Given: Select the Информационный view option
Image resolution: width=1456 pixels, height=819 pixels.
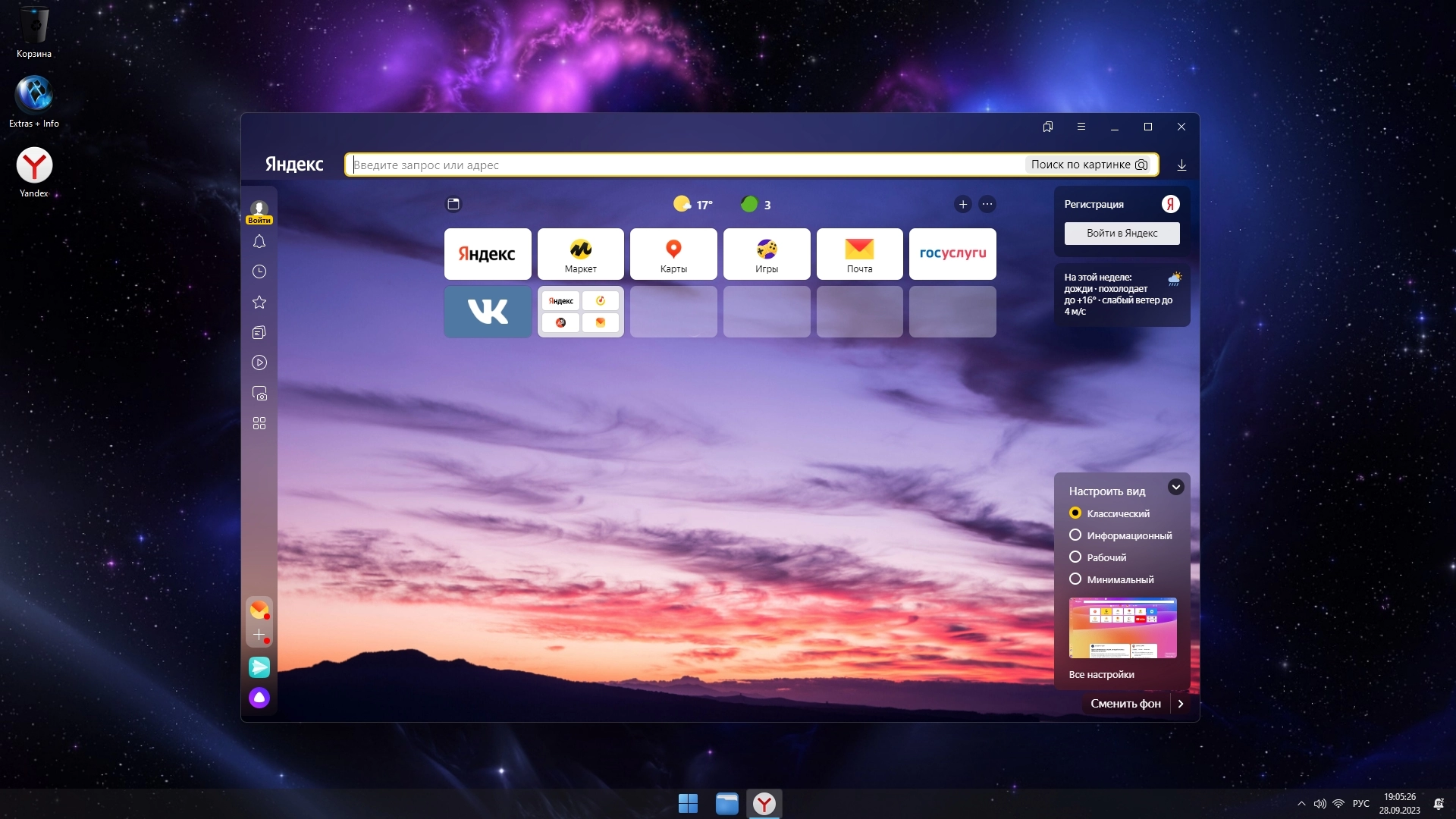Looking at the screenshot, I should (x=1075, y=535).
